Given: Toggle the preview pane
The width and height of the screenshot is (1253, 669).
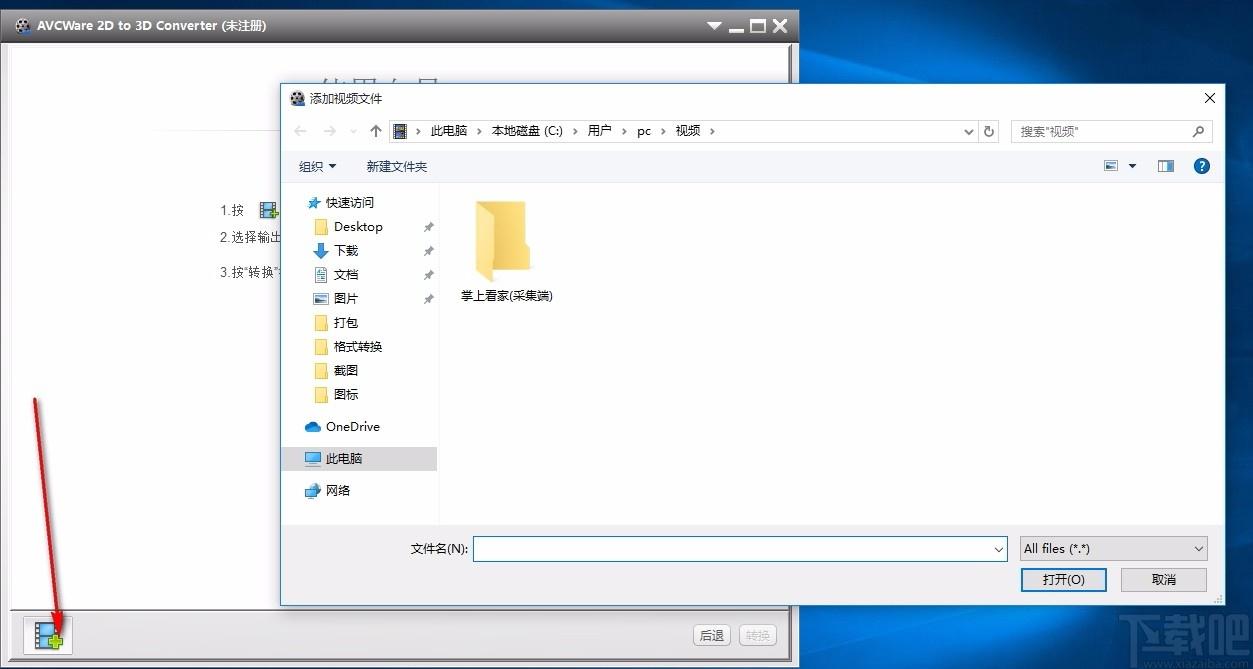Looking at the screenshot, I should [x=1166, y=166].
